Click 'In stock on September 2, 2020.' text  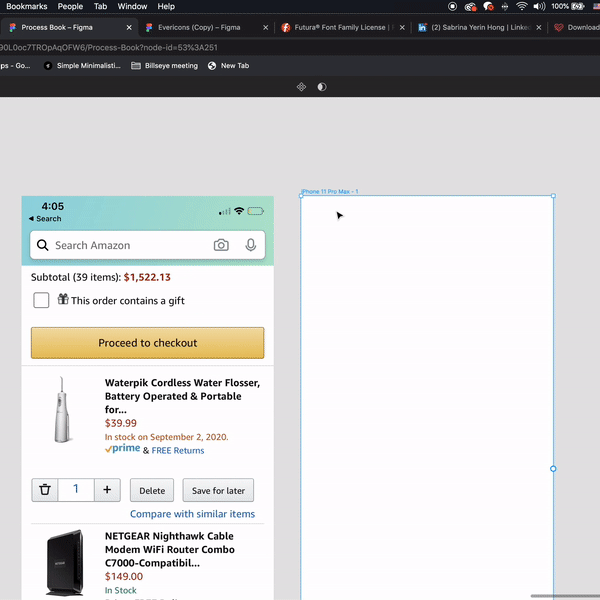pyautogui.click(x=166, y=437)
